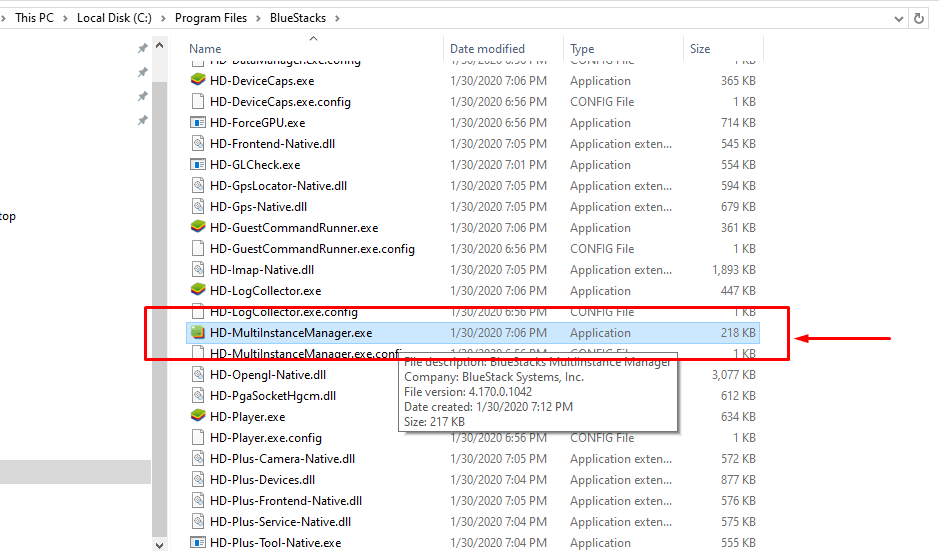Expand the chevron after BlueStacks

pyautogui.click(x=337, y=19)
